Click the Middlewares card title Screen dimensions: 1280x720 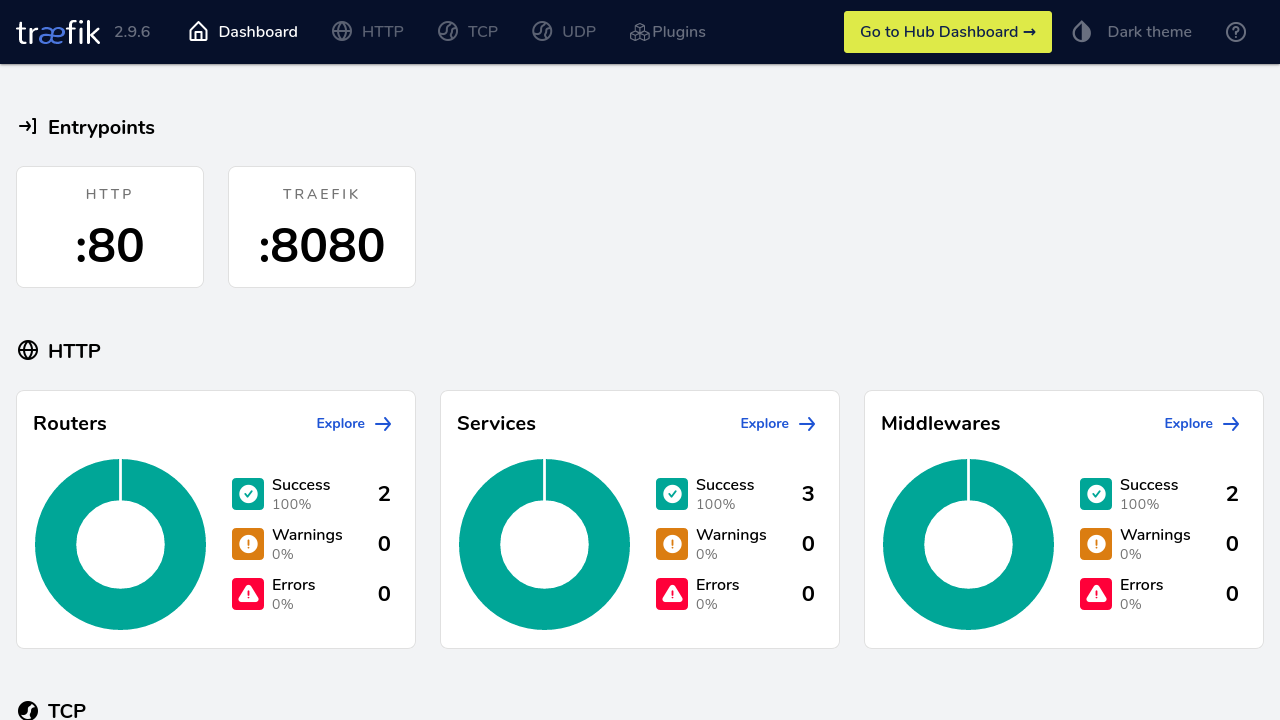[940, 423]
